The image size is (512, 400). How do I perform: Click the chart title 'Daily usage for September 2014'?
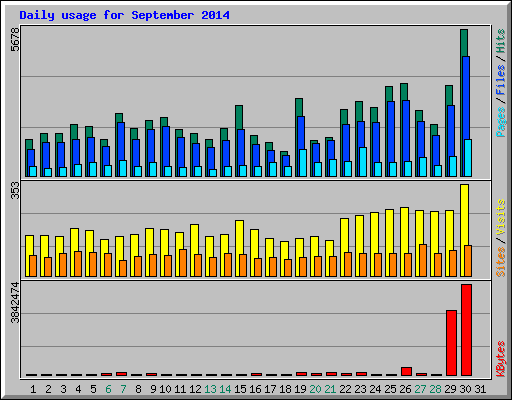(x=124, y=15)
